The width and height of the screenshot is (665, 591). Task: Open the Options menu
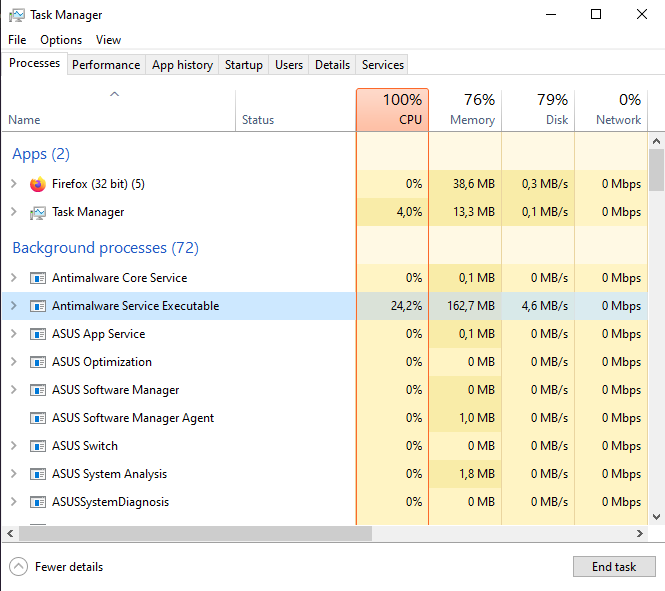click(61, 40)
